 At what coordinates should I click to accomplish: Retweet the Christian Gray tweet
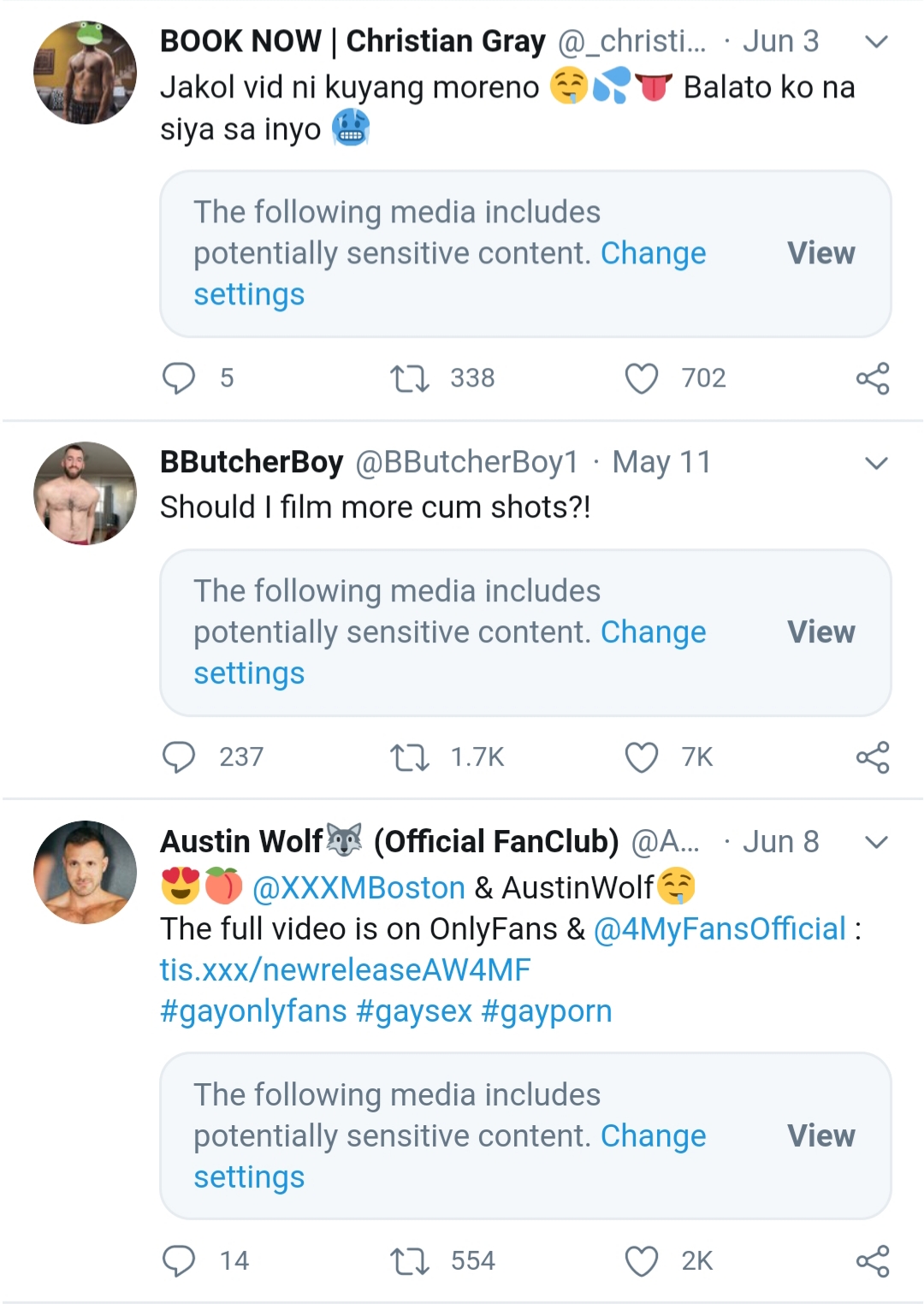pyautogui.click(x=410, y=378)
